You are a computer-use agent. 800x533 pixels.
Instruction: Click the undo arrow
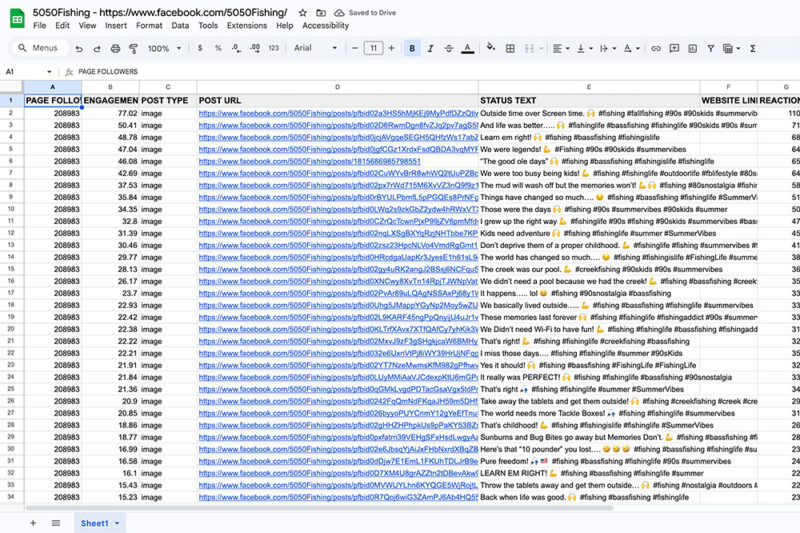point(78,48)
